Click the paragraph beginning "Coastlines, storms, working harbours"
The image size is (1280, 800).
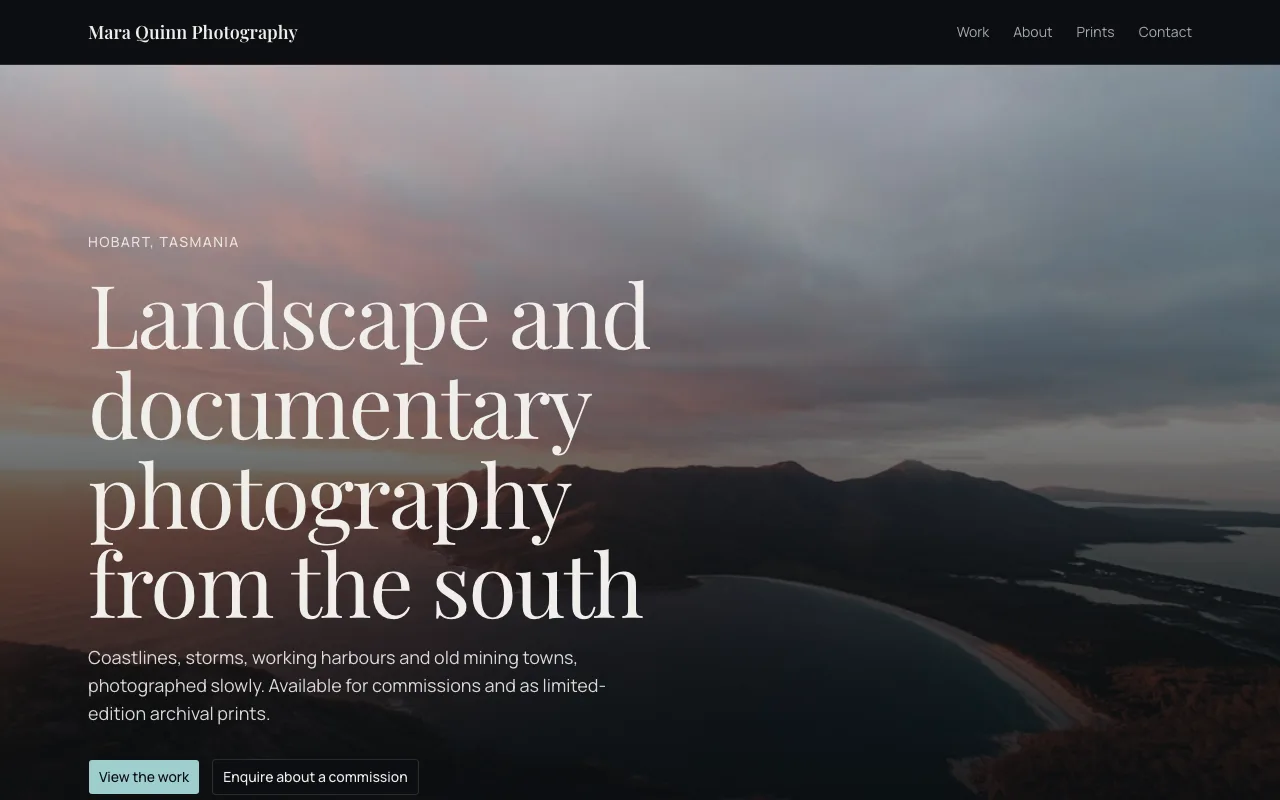(347, 686)
